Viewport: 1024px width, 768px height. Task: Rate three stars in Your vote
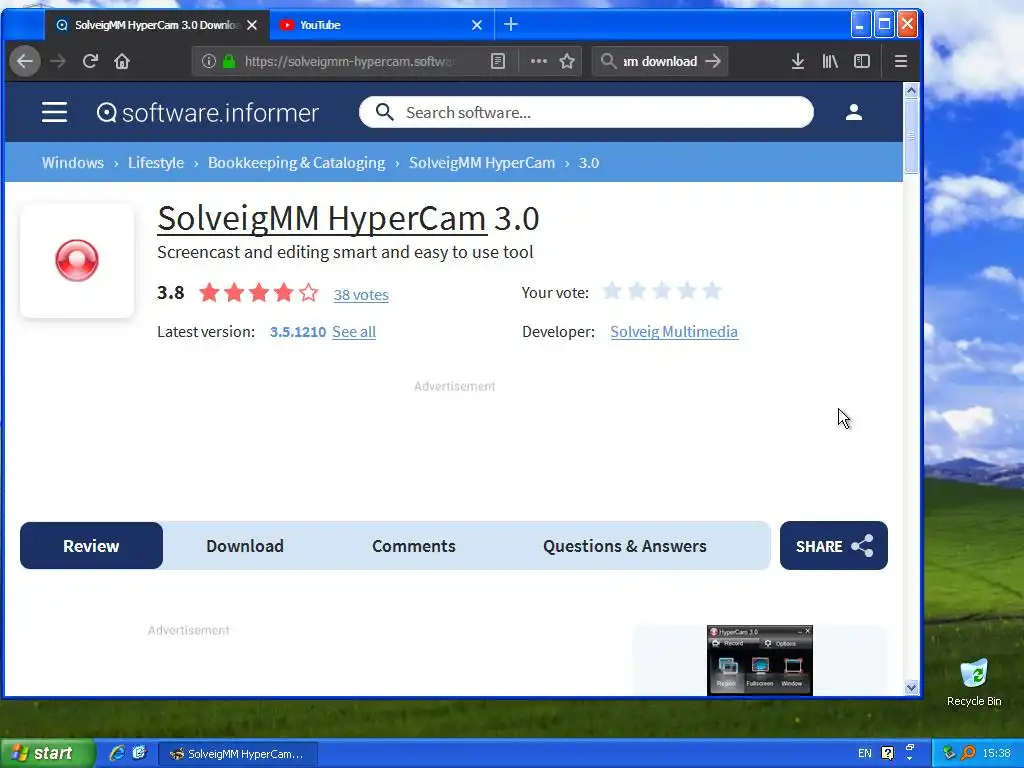pyautogui.click(x=662, y=291)
